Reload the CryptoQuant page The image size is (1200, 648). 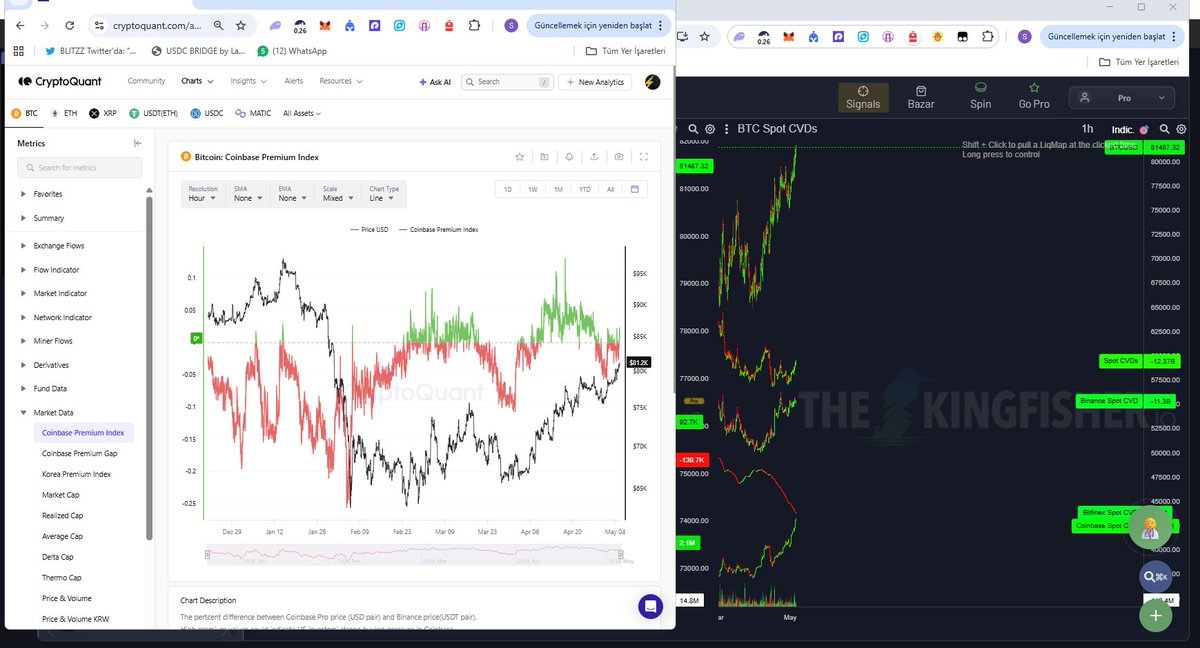[x=68, y=25]
